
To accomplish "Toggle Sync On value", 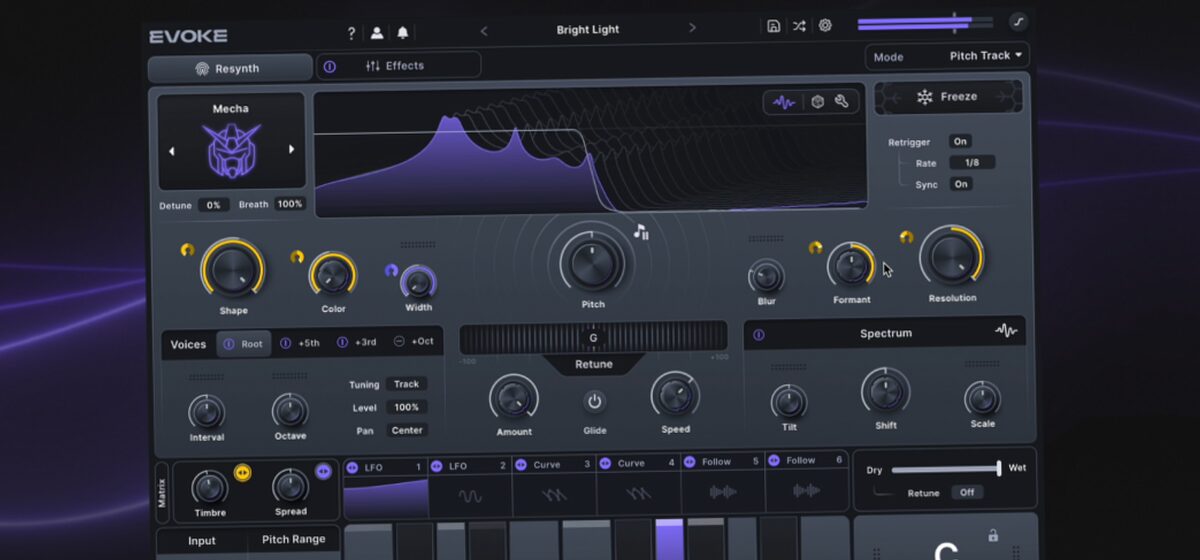I will pyautogui.click(x=961, y=184).
